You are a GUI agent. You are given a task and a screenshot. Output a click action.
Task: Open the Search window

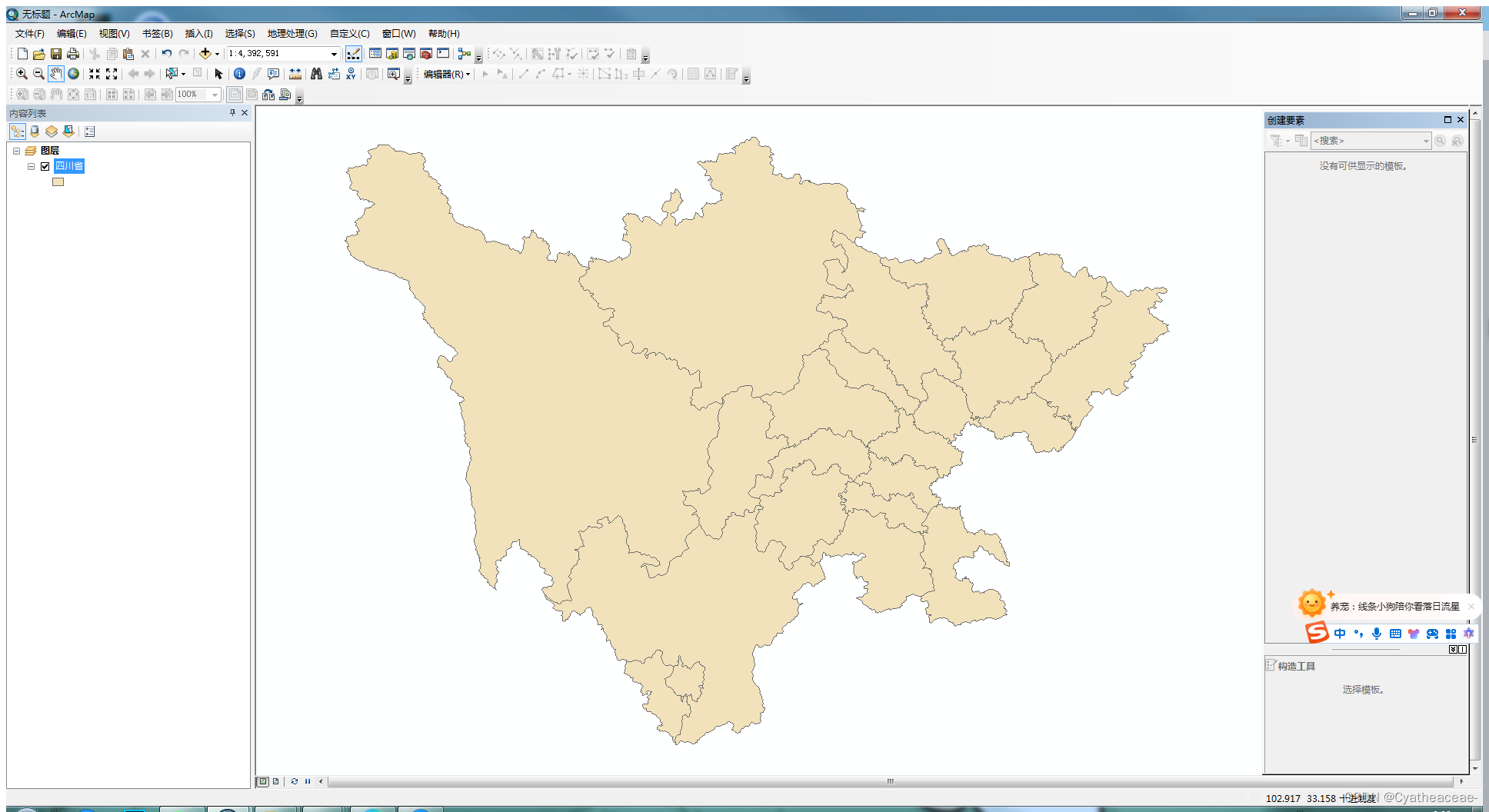(x=409, y=54)
